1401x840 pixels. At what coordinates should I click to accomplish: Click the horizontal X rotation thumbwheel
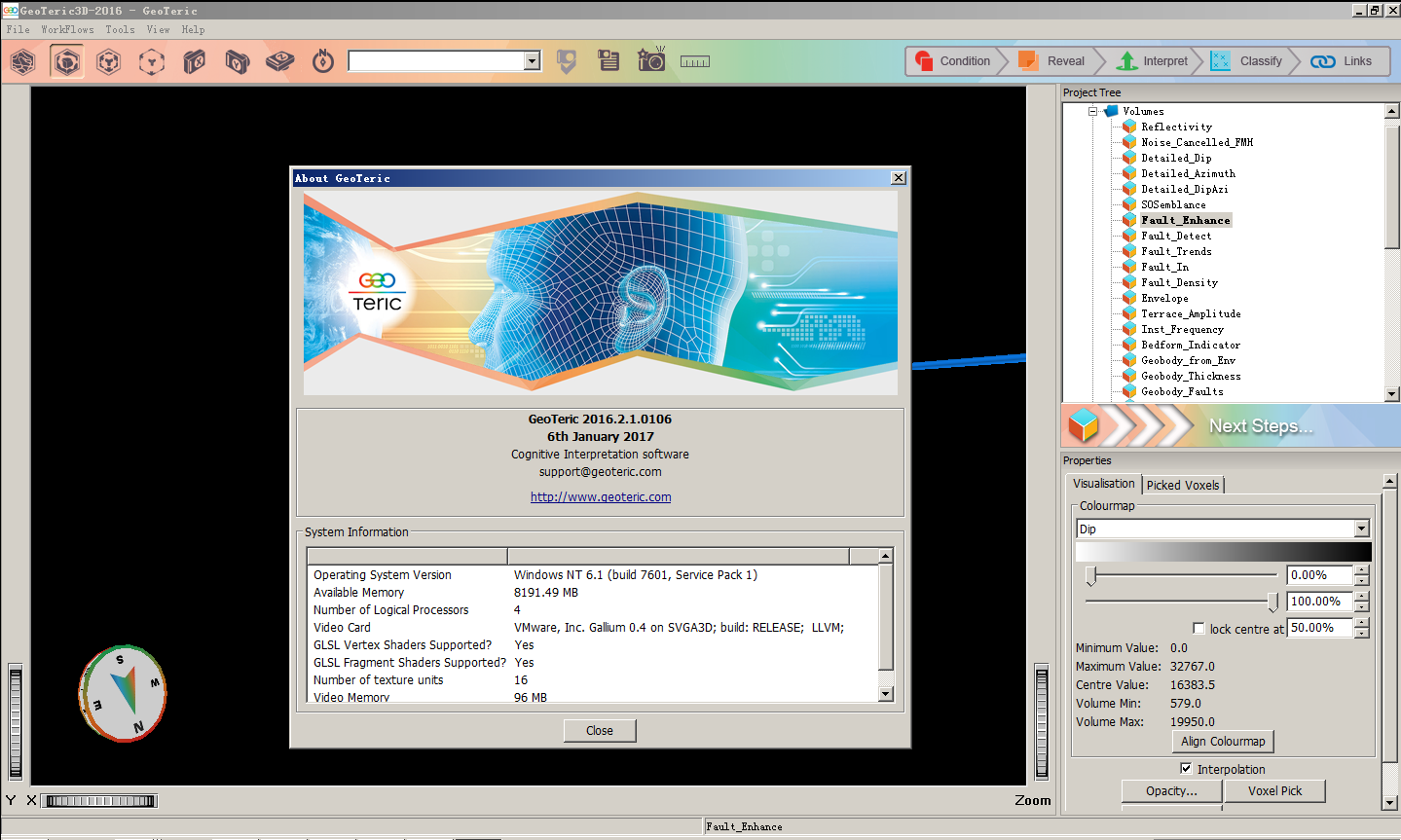pyautogui.click(x=100, y=801)
